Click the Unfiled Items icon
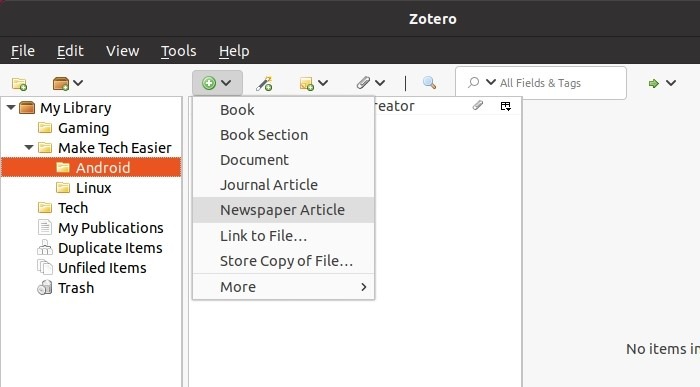Screen dimensions: 700x387 45,267
